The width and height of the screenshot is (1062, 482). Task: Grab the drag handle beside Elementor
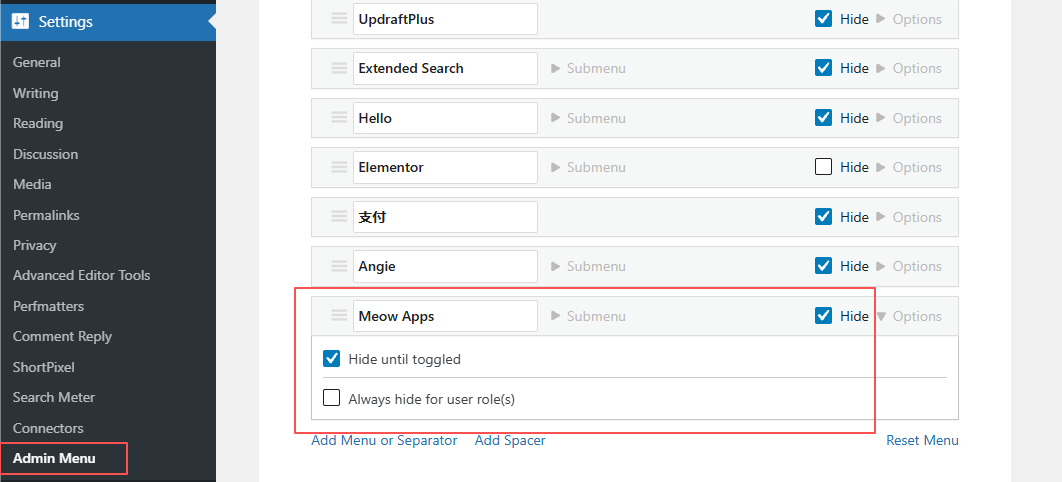(x=339, y=167)
